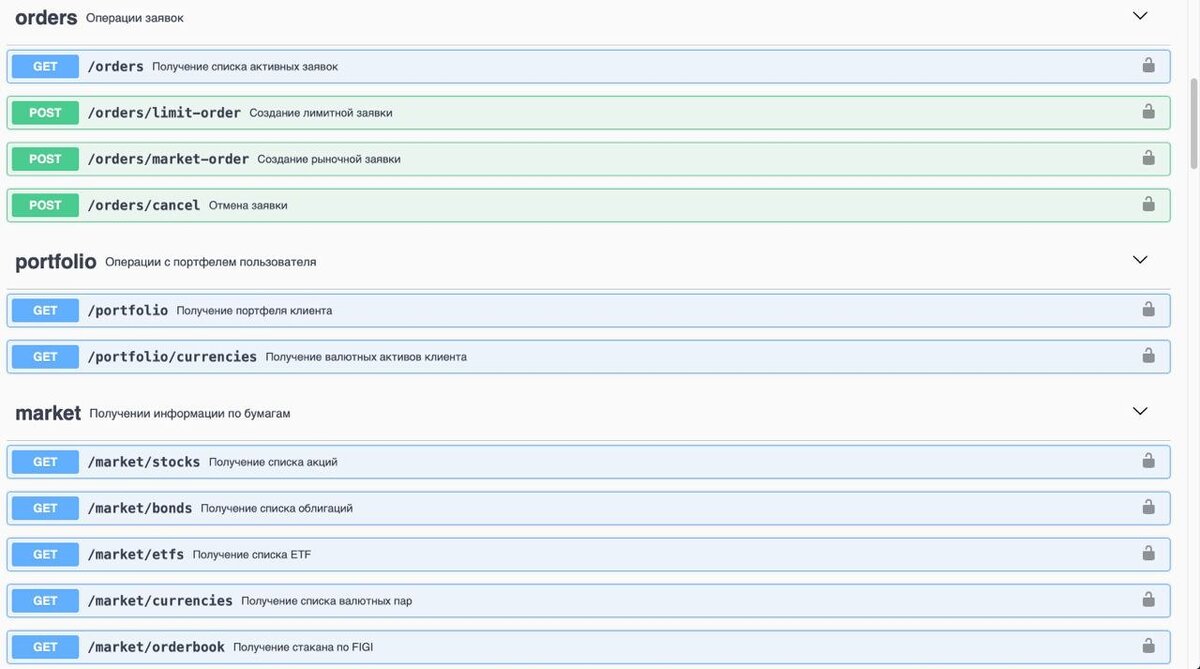Collapse the orders section using its chevron

point(1139,15)
